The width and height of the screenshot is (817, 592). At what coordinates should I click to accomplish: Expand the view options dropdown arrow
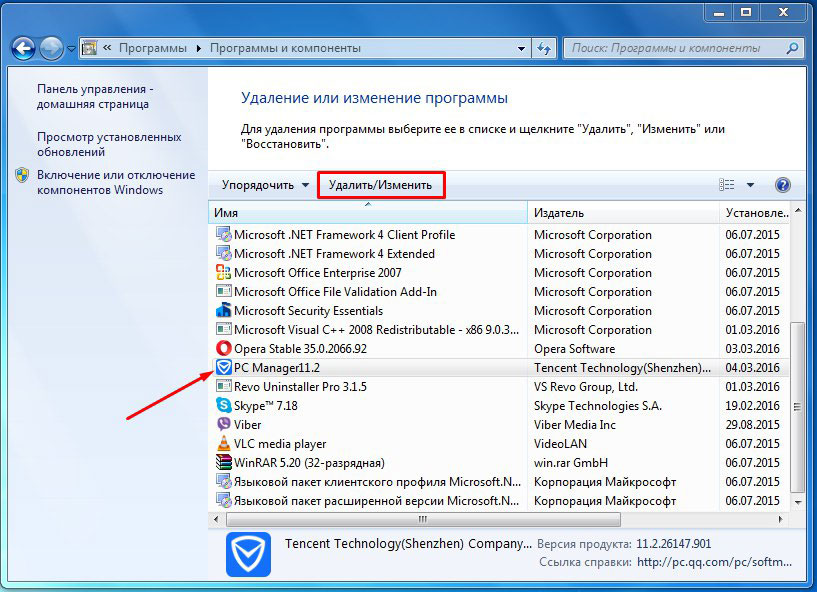click(x=750, y=185)
